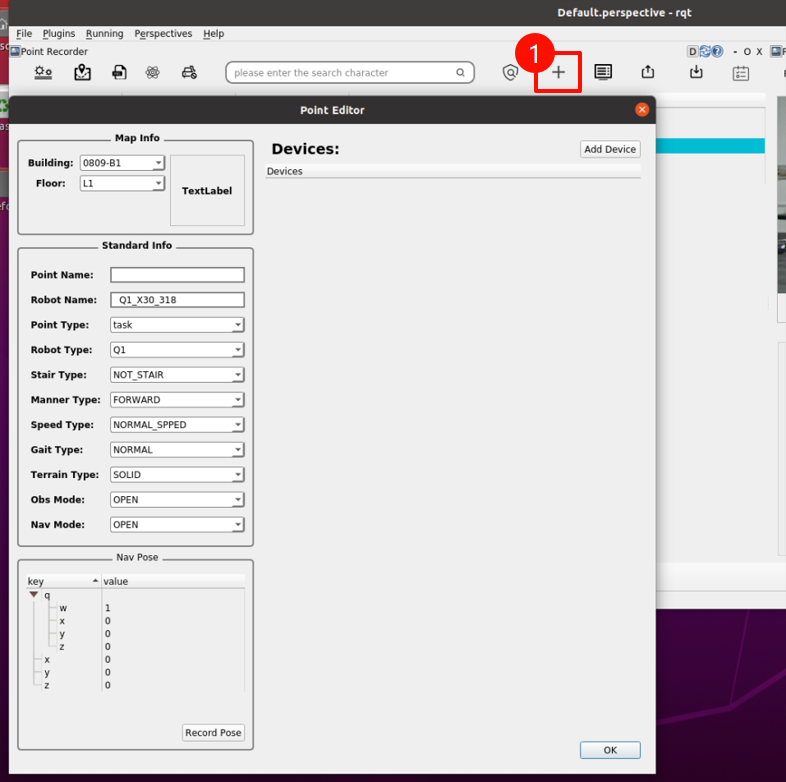Click the plus add-point toolbar icon
Image resolution: width=786 pixels, height=782 pixels.
558,72
